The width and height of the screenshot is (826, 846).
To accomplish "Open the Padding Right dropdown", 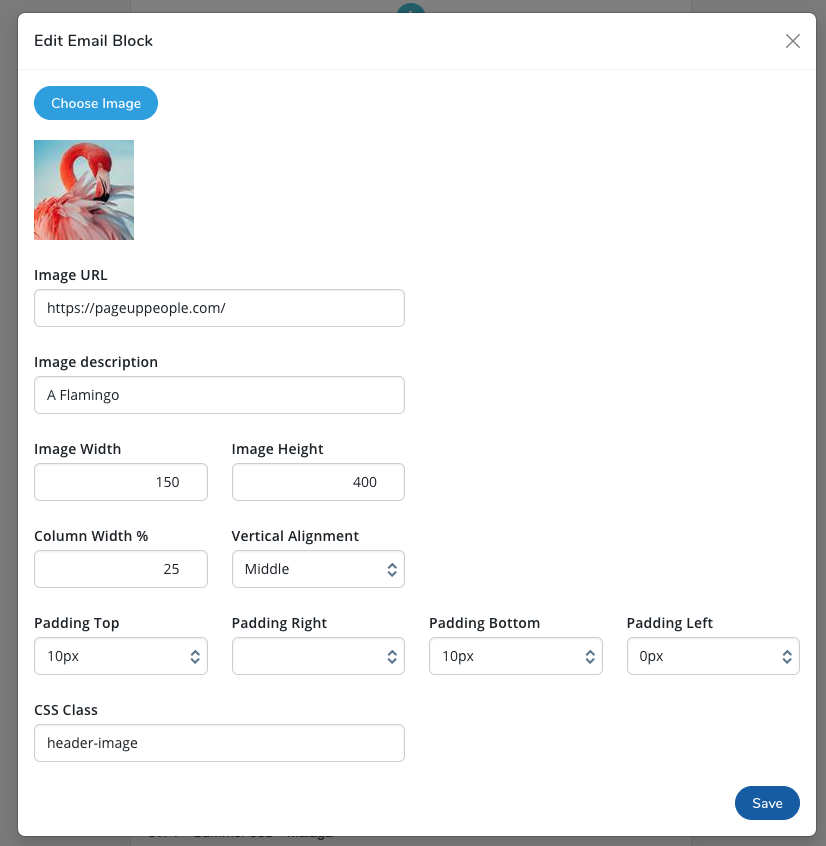I will (318, 656).
